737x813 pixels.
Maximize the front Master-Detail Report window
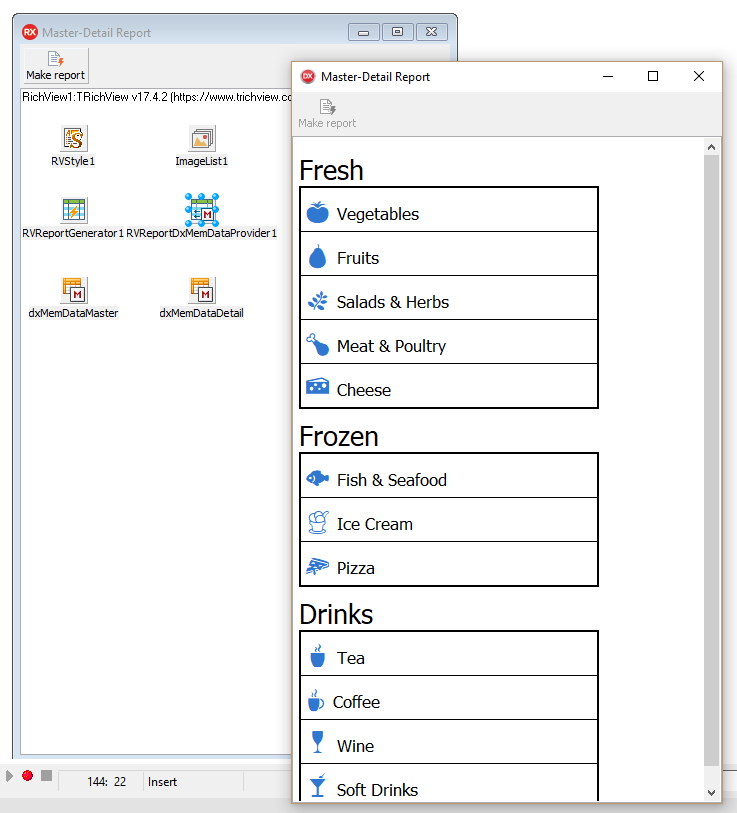pyautogui.click(x=653, y=77)
